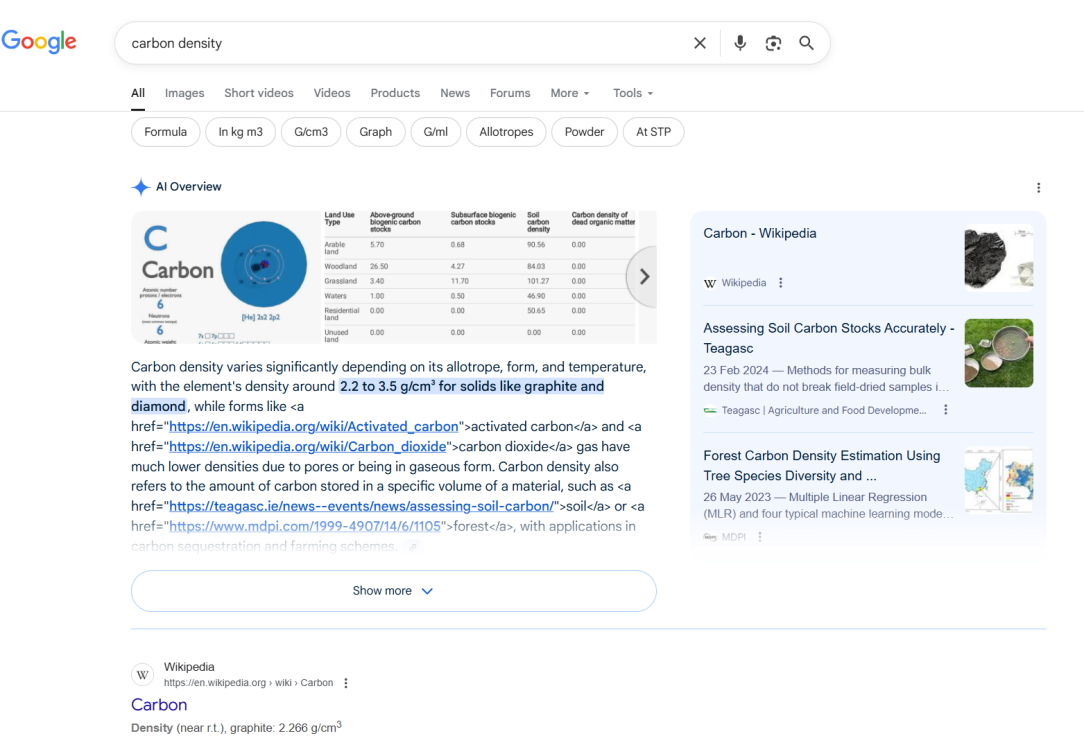Open the Tools dropdown

coord(633,93)
